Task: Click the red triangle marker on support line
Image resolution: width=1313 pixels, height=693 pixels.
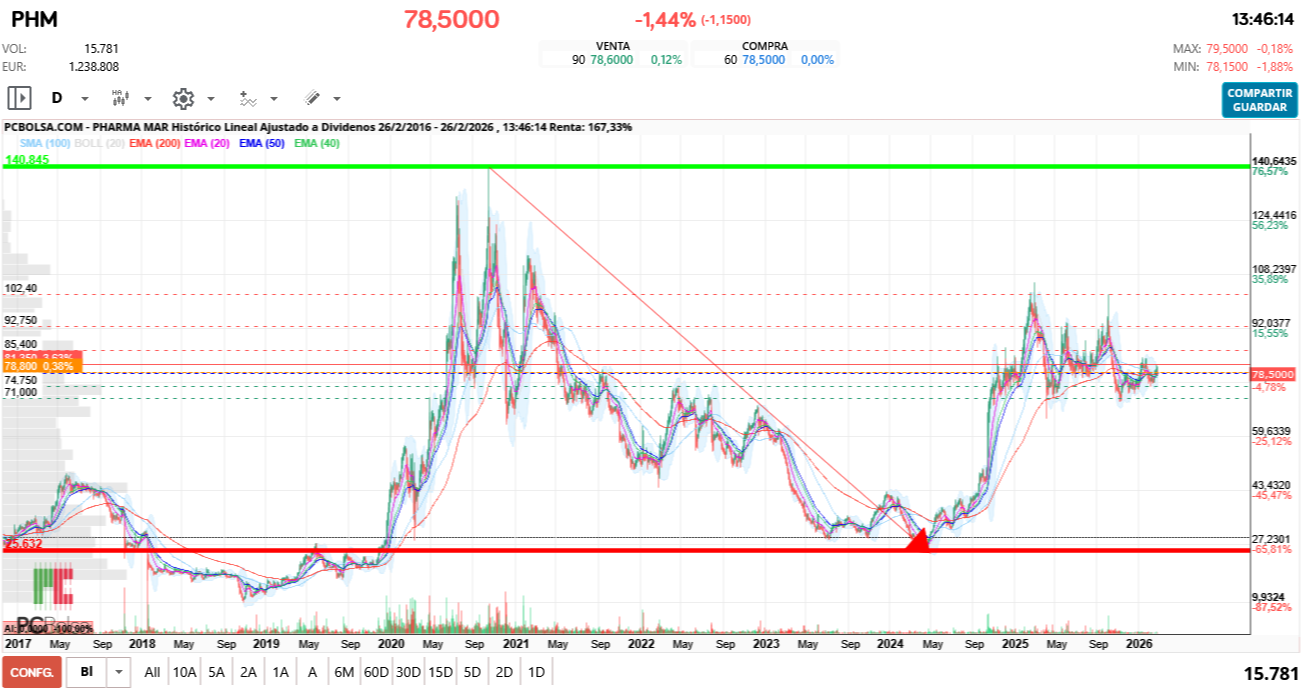Action: pyautogui.click(x=917, y=540)
